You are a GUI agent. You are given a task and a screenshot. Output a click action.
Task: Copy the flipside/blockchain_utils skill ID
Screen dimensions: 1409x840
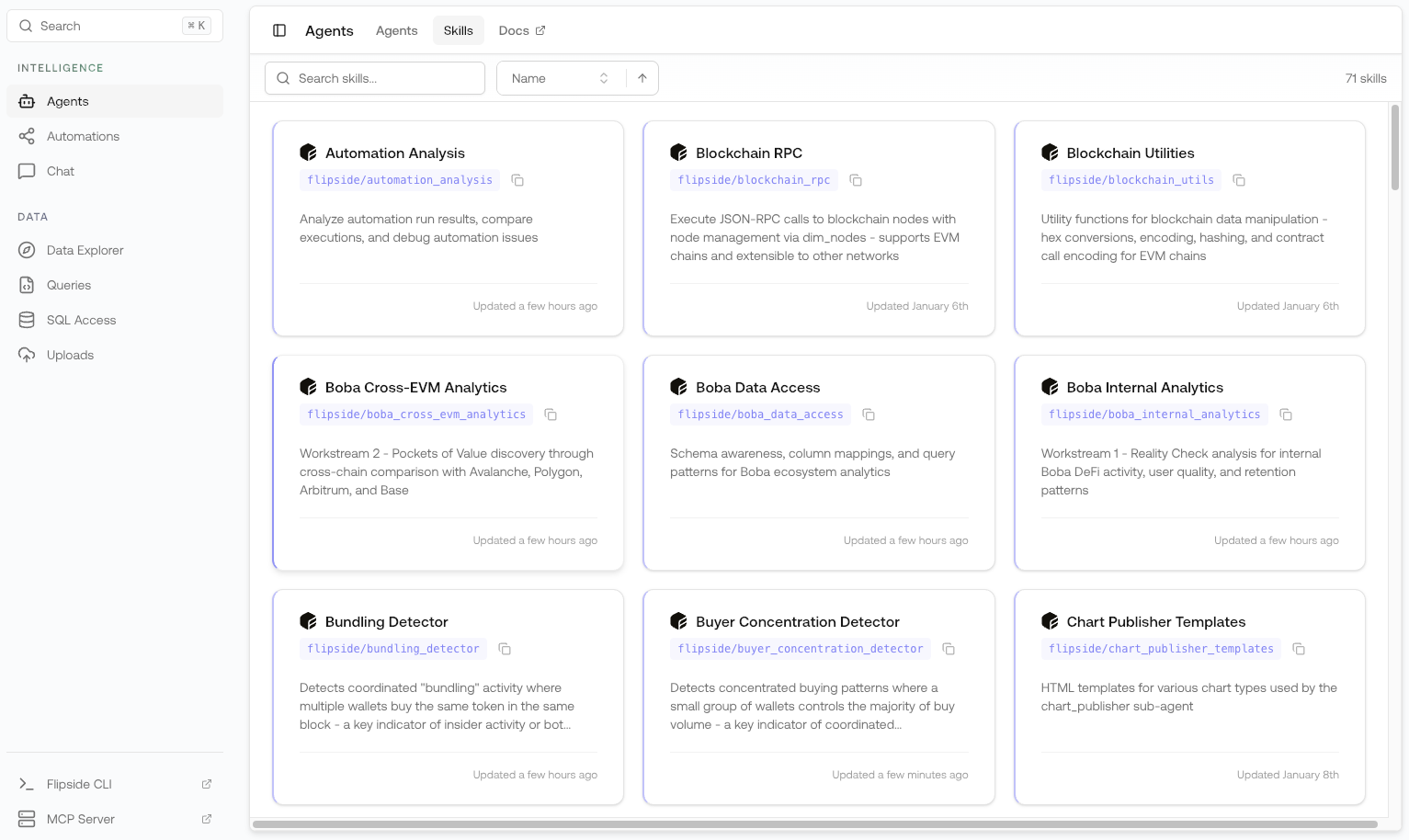[1239, 180]
